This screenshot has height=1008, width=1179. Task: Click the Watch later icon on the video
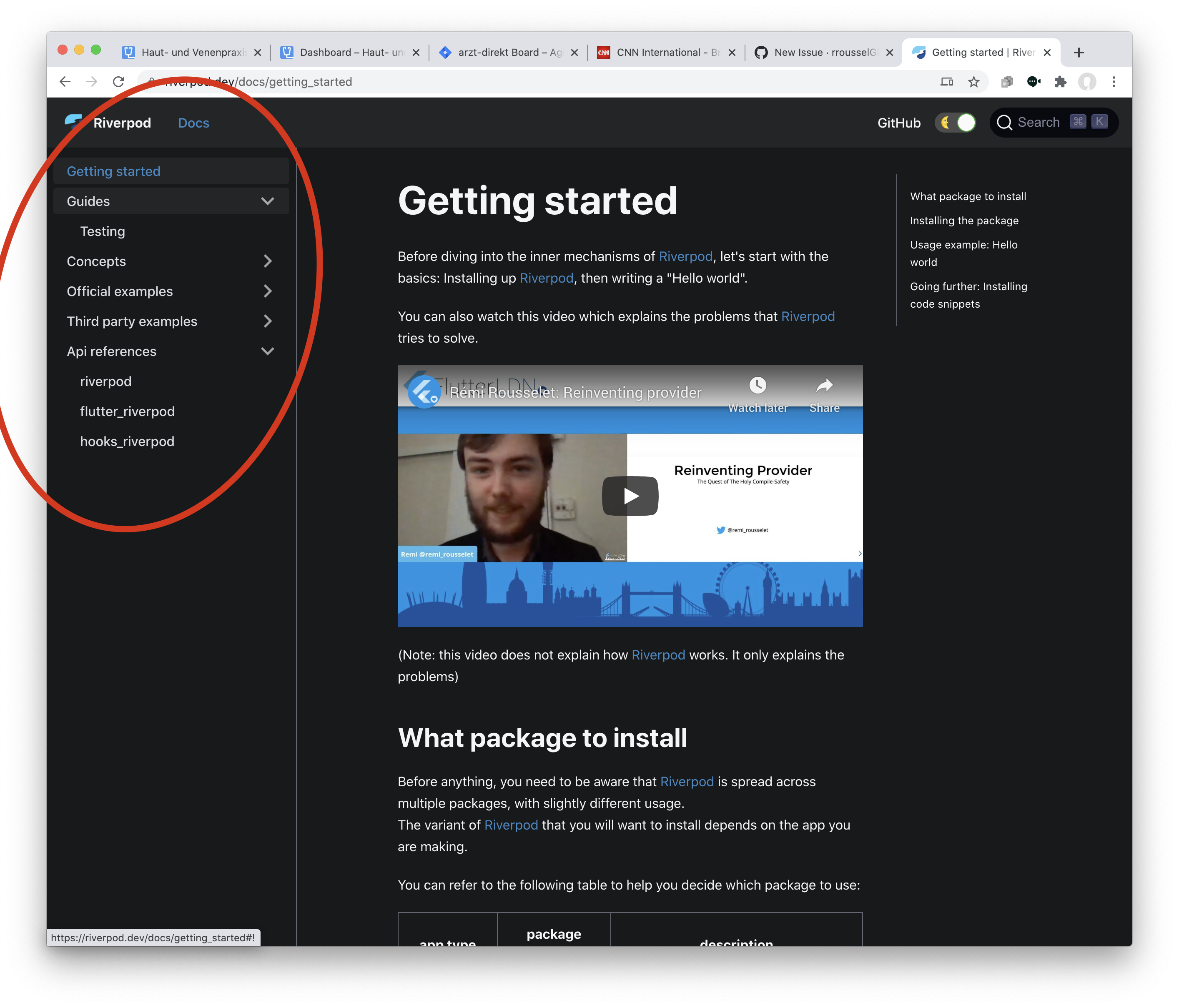758,385
